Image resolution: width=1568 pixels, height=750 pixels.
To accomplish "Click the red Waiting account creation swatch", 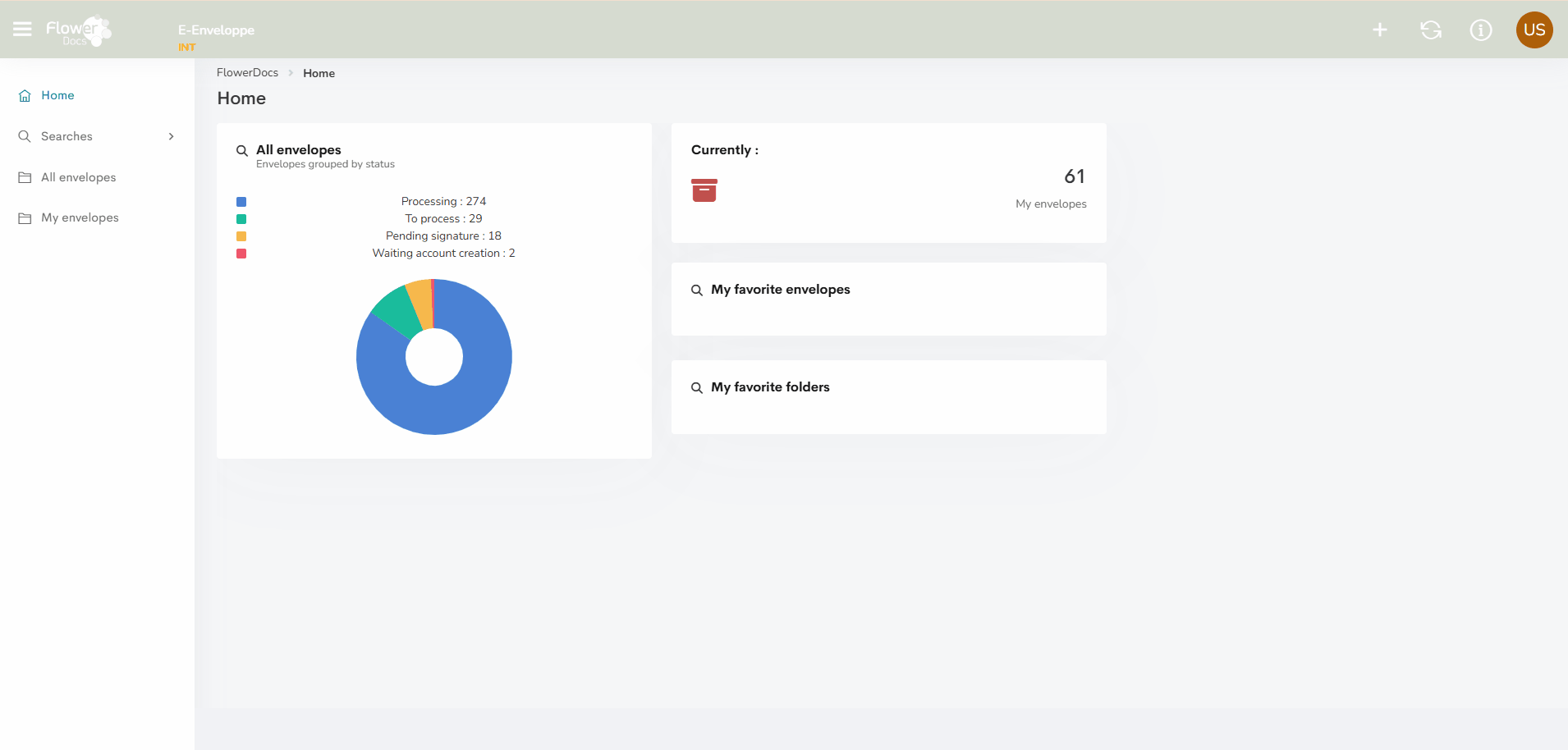I will click(241, 254).
